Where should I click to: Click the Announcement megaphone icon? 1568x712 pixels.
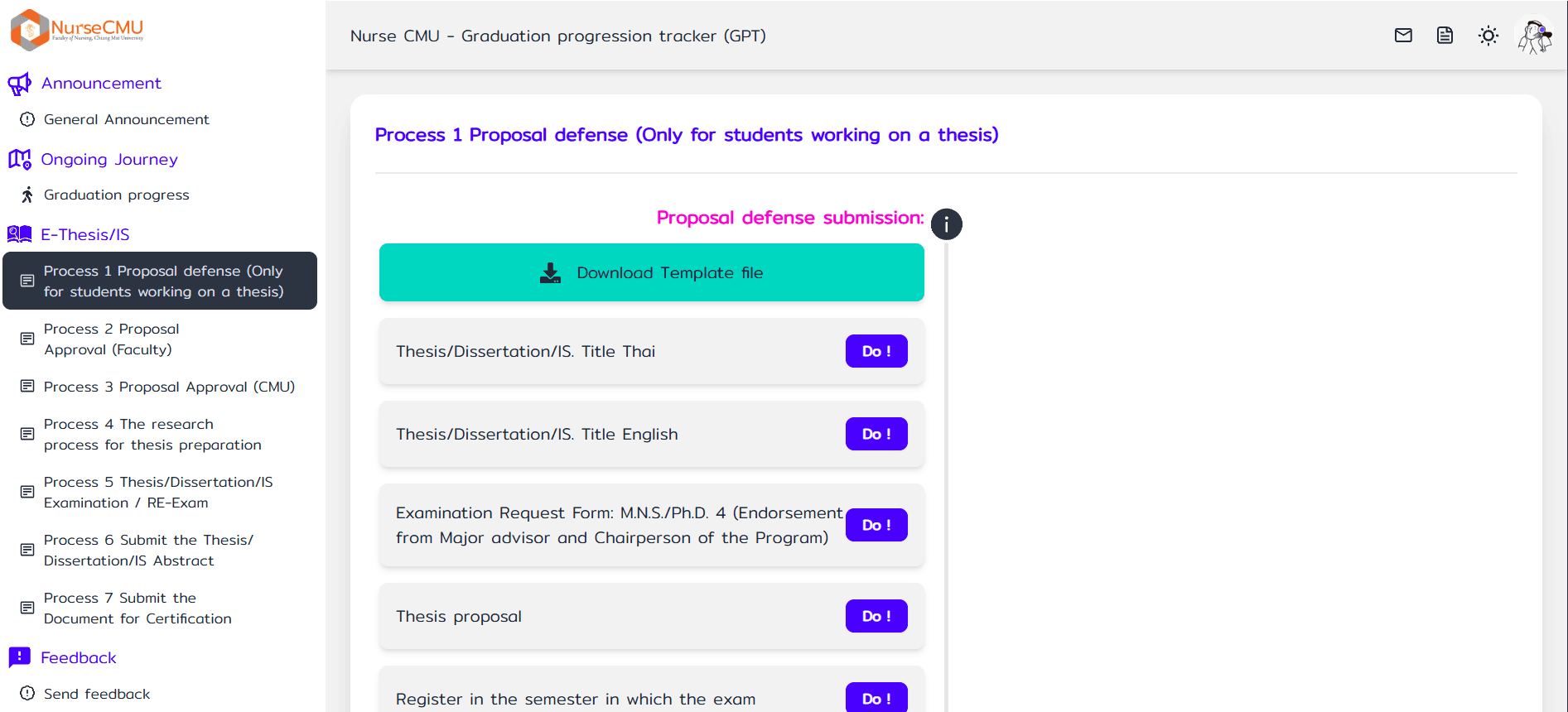point(19,84)
